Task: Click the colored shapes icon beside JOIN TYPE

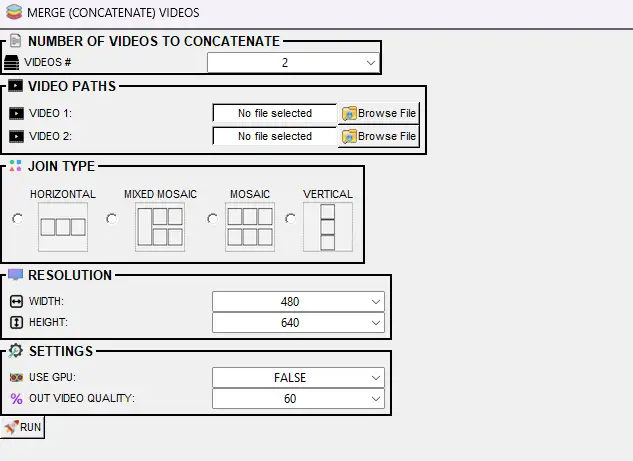Action: 15,166
